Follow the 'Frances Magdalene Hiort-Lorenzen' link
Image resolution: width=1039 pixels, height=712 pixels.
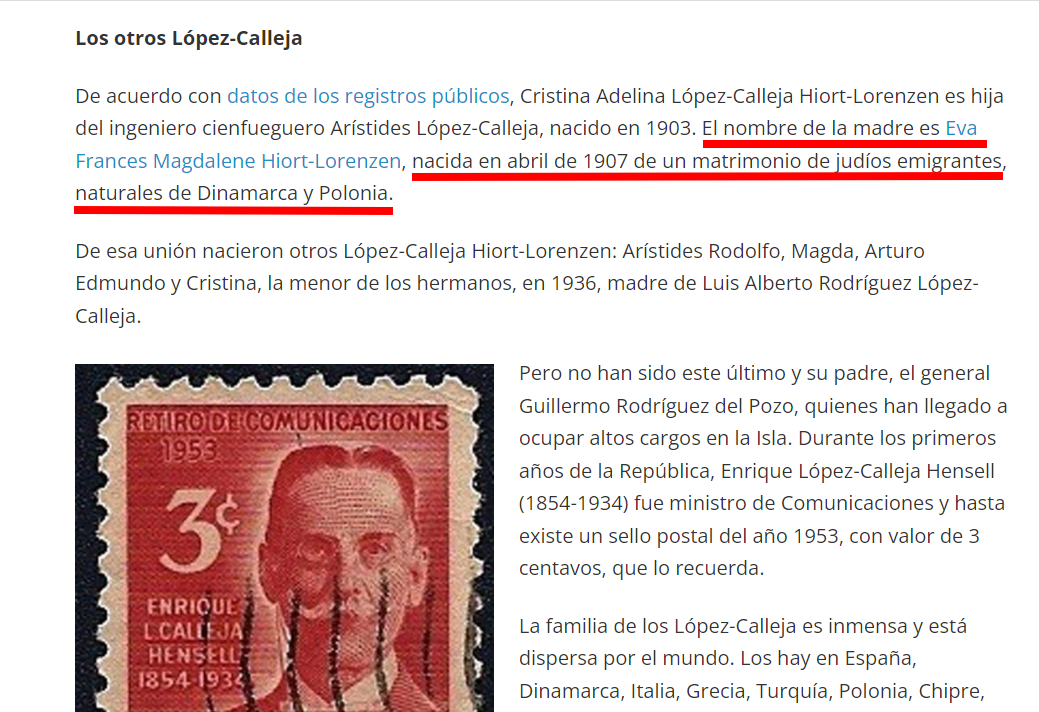pos(238,161)
